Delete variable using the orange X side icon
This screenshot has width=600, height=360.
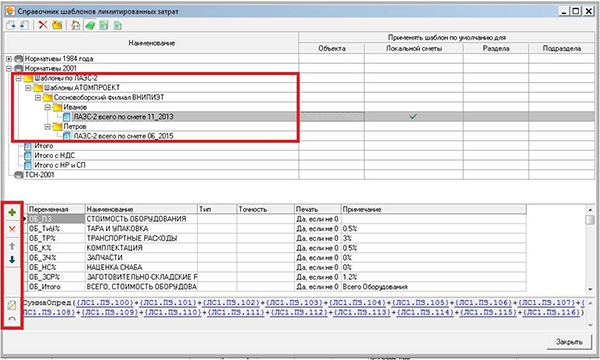click(x=12, y=229)
